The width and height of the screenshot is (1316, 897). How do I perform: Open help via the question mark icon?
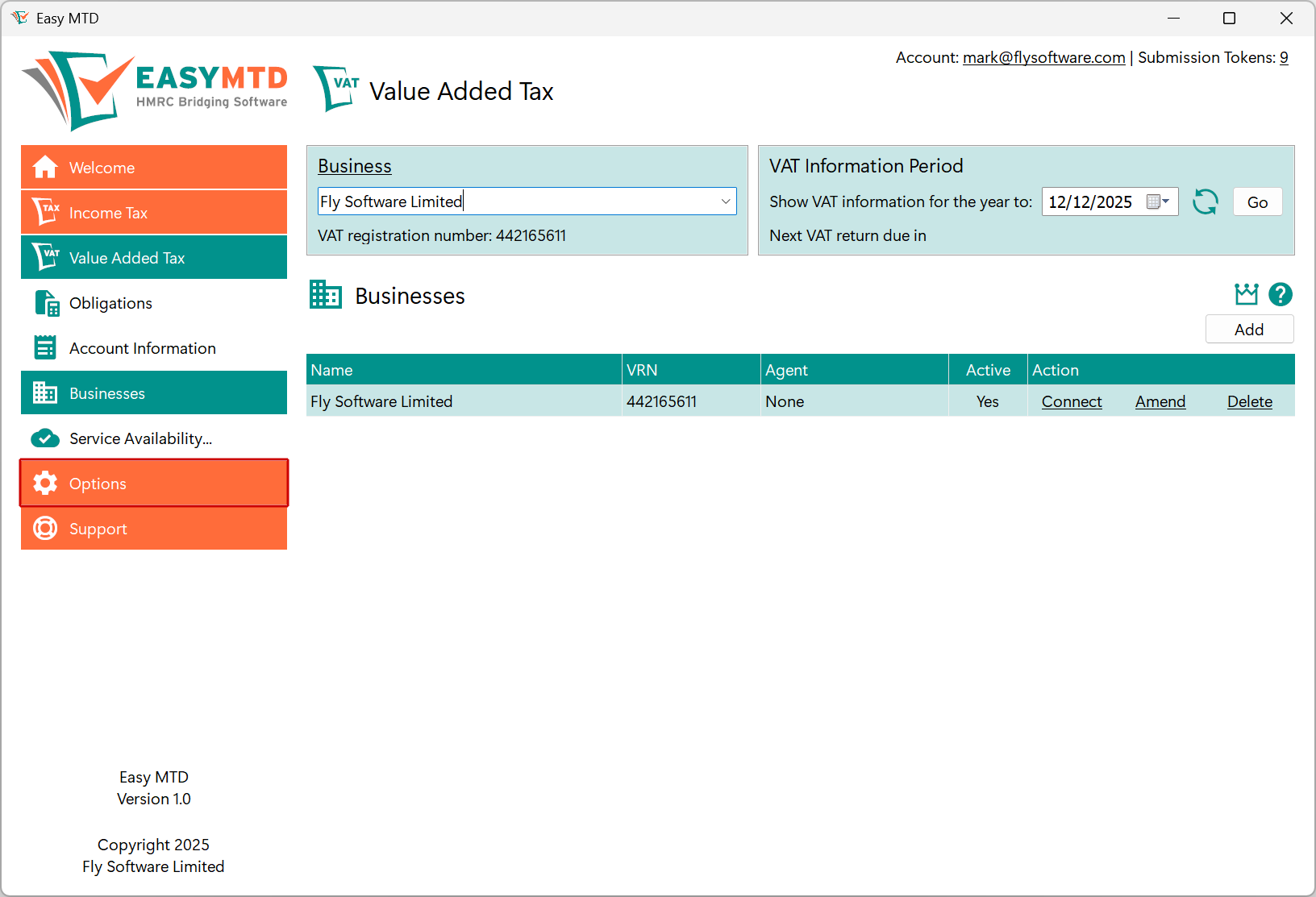pyautogui.click(x=1281, y=294)
